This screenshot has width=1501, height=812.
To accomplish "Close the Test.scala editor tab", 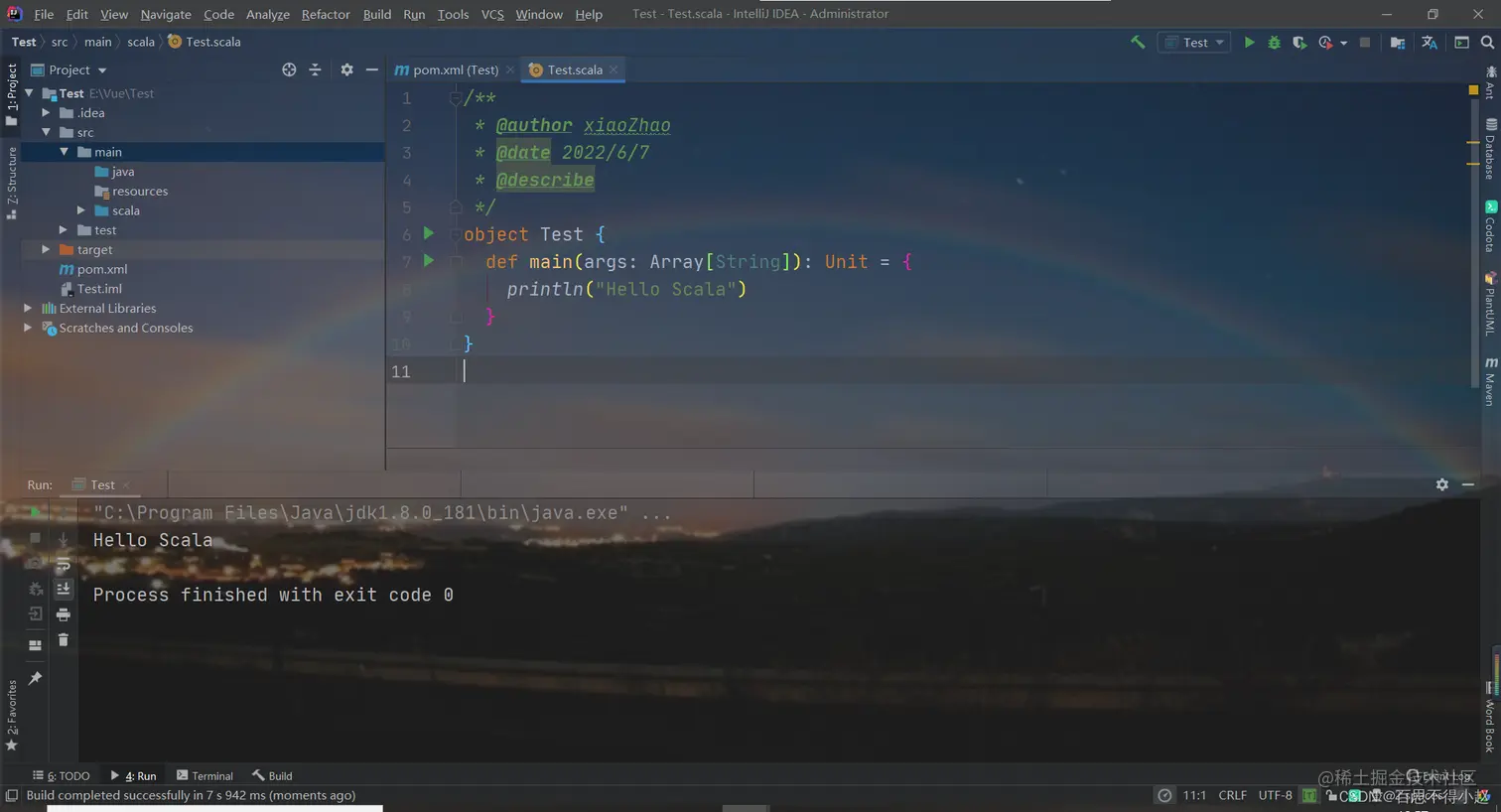I will (x=614, y=69).
